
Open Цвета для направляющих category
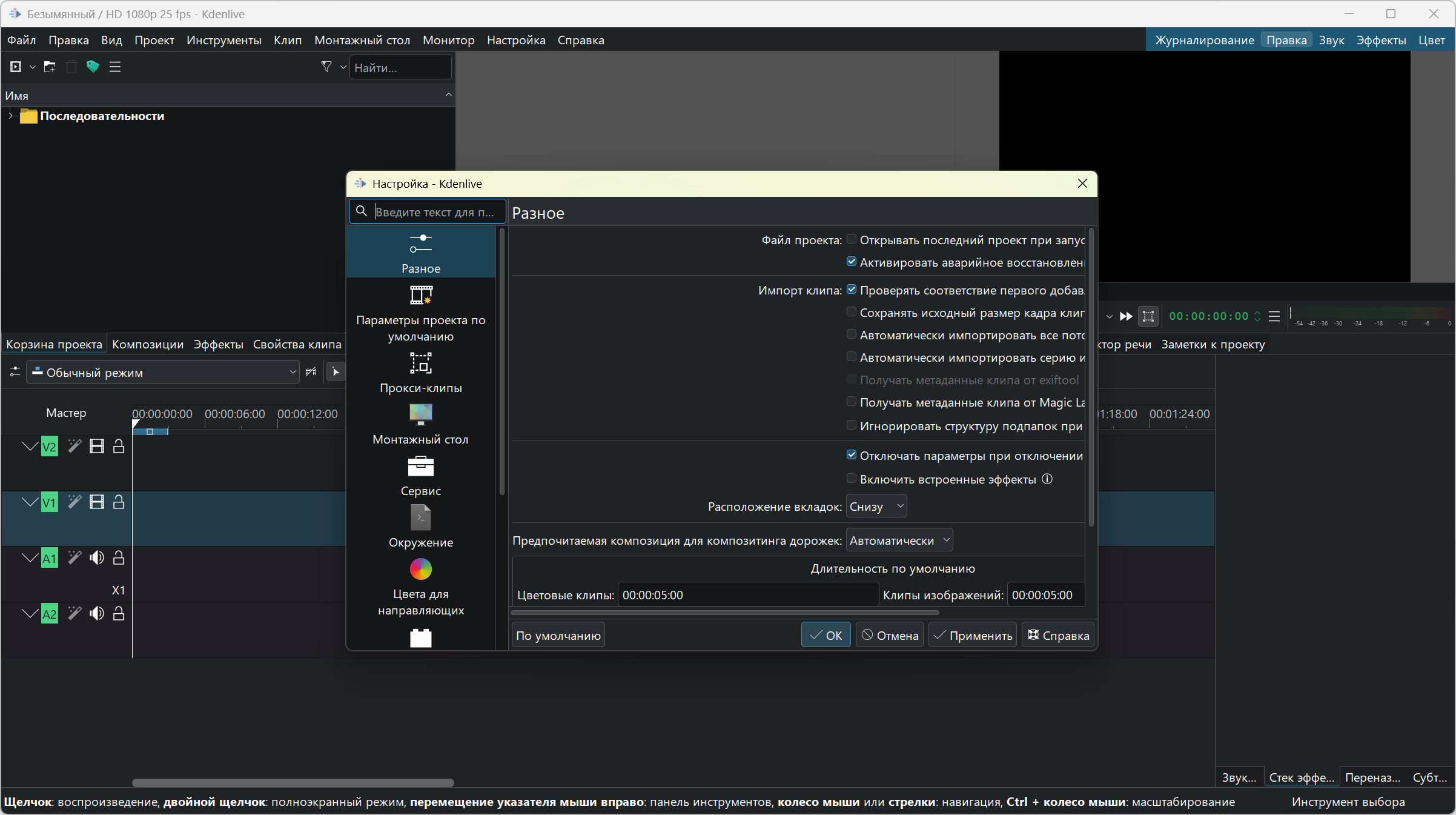tap(421, 587)
